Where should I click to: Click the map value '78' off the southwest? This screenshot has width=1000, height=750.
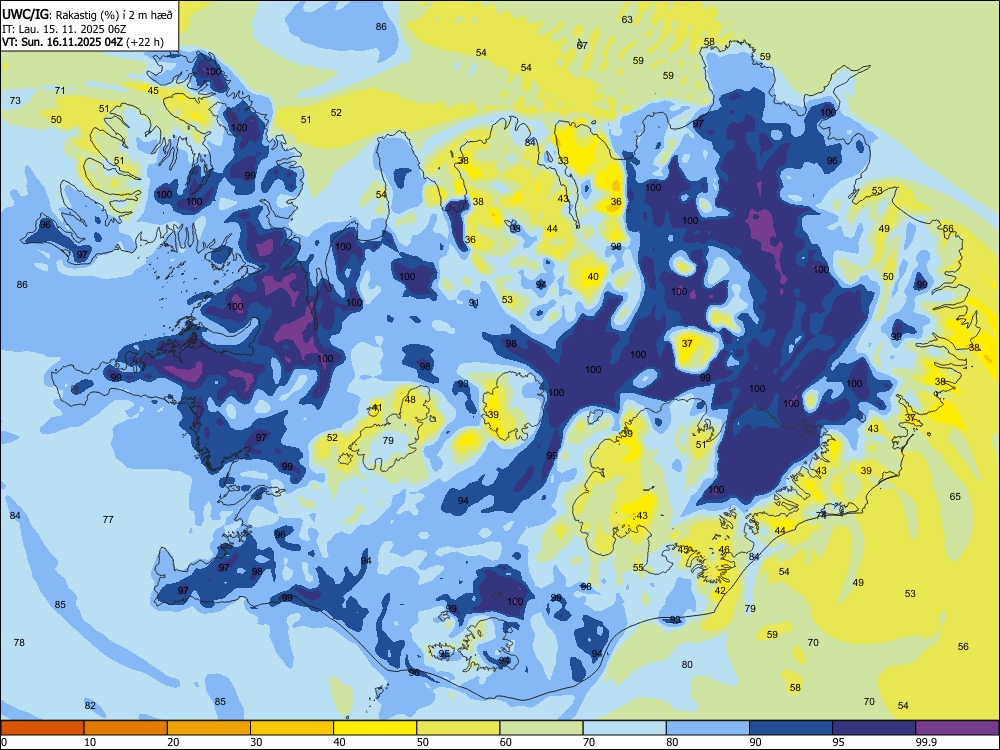(19, 642)
